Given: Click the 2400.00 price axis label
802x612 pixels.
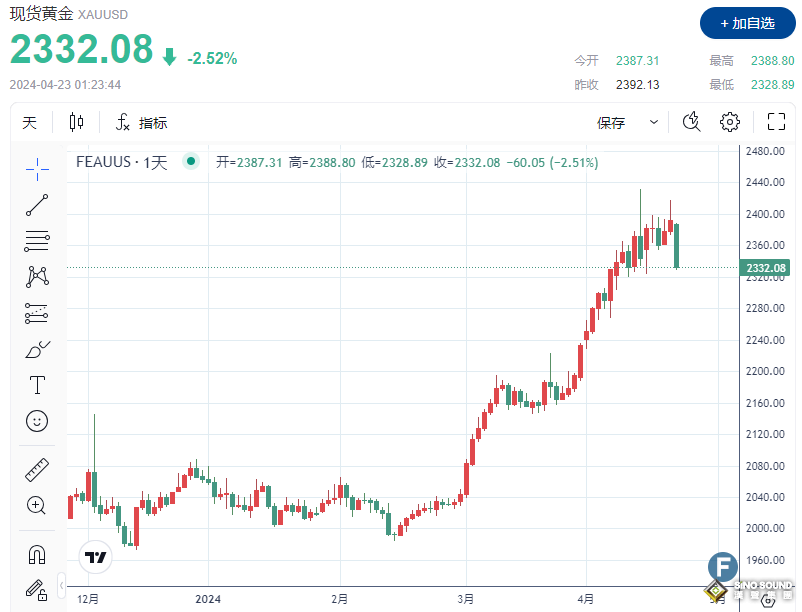Looking at the screenshot, I should [x=765, y=214].
